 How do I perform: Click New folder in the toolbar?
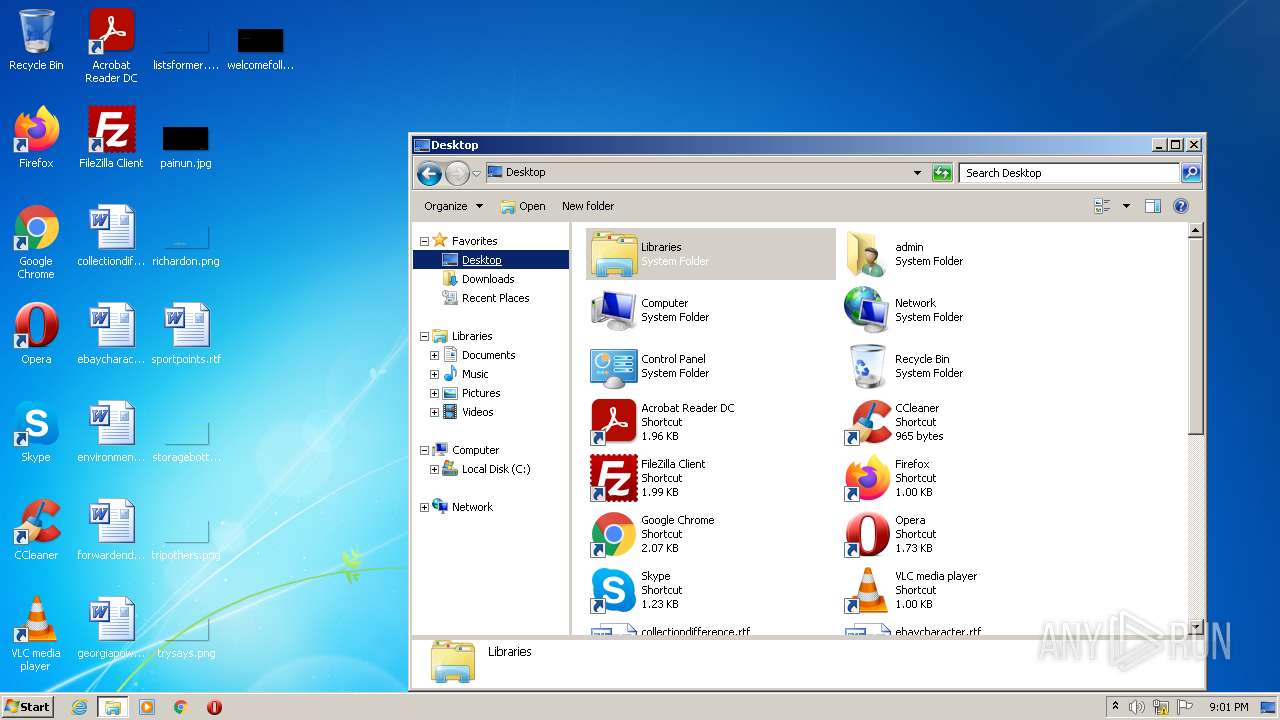pos(588,206)
